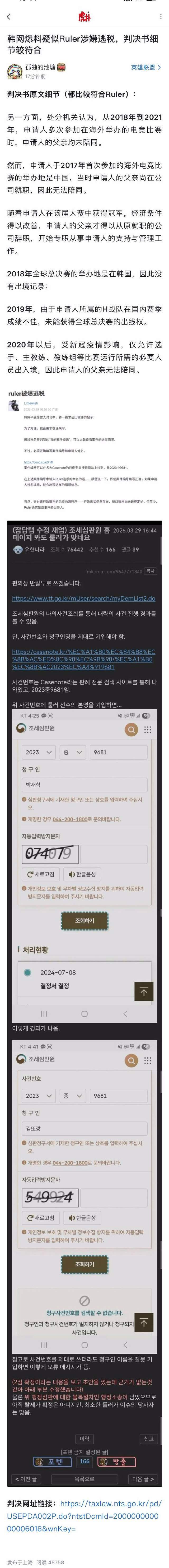Click the 9681 case number field in first form
The image size is (169, 1568).
tap(118, 752)
